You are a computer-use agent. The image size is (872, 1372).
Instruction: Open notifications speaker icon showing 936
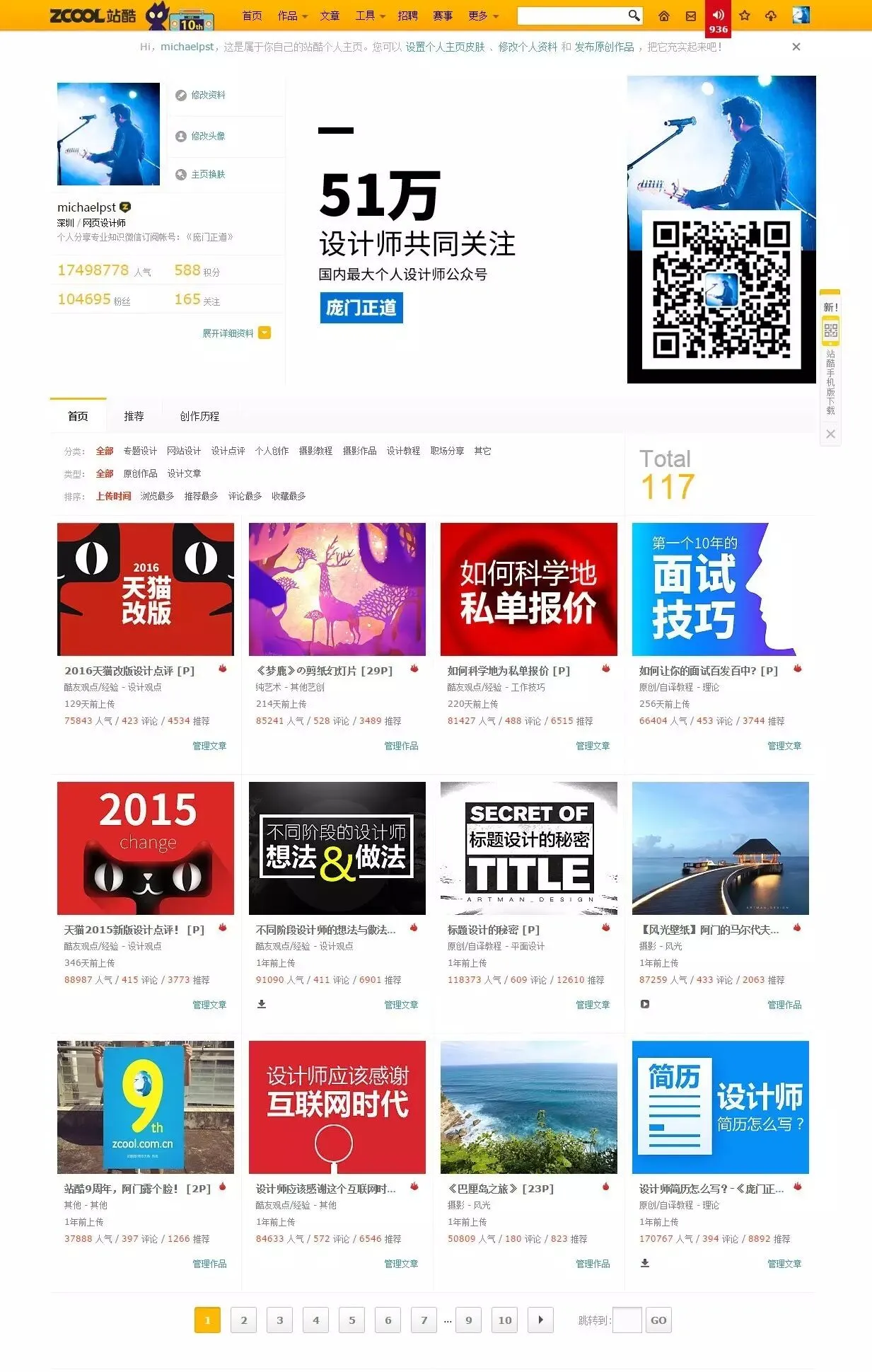pyautogui.click(x=718, y=18)
